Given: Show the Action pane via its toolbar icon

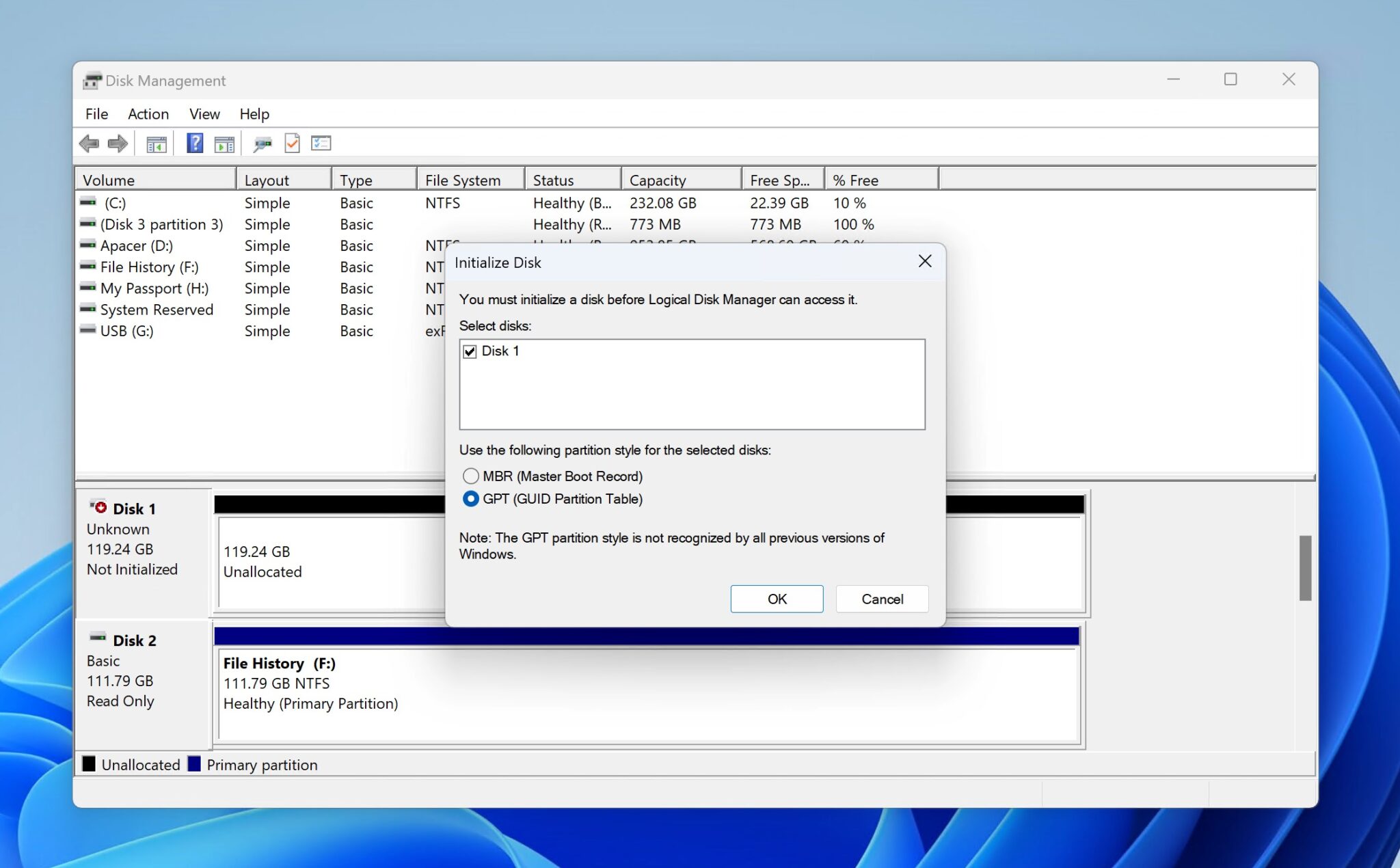Looking at the screenshot, I should tap(226, 143).
